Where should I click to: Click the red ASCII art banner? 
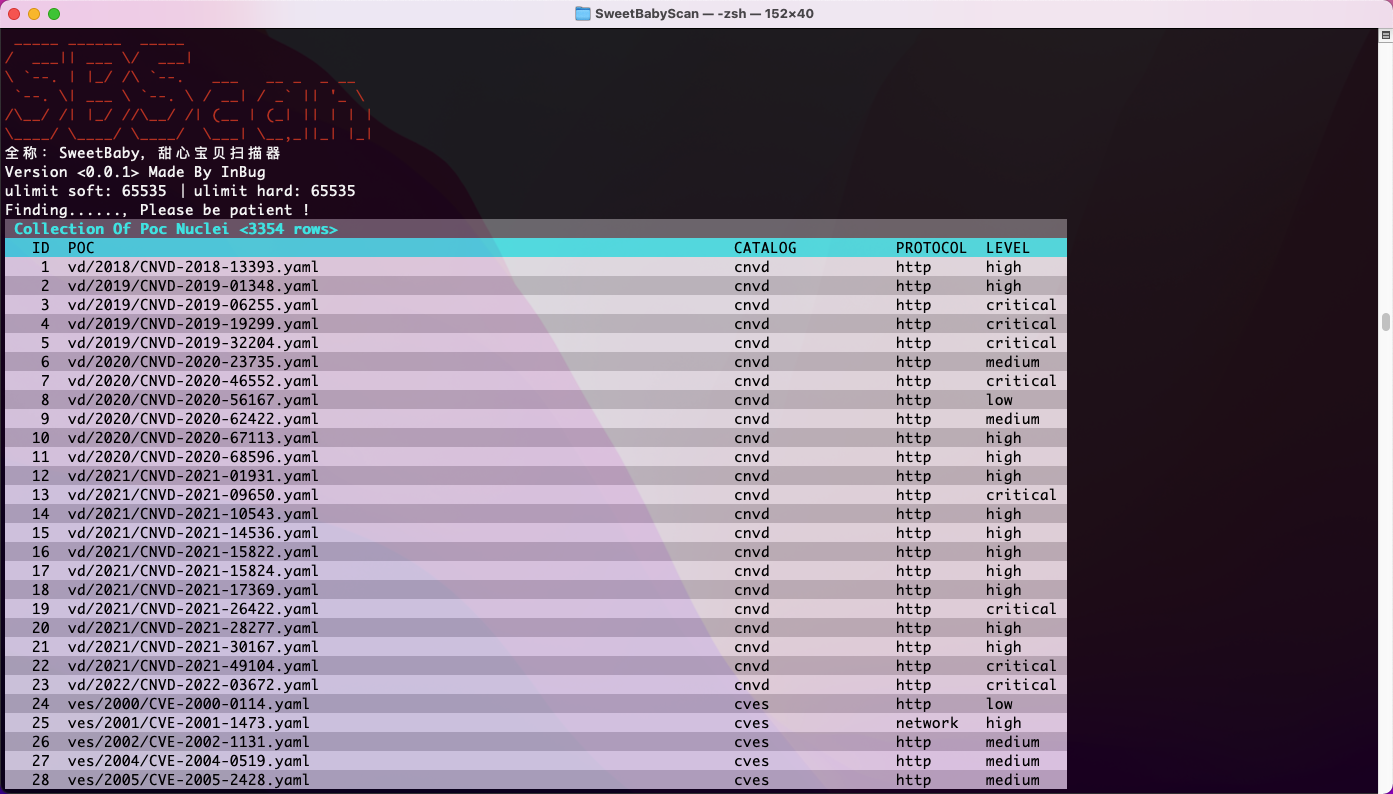pyautogui.click(x=189, y=91)
